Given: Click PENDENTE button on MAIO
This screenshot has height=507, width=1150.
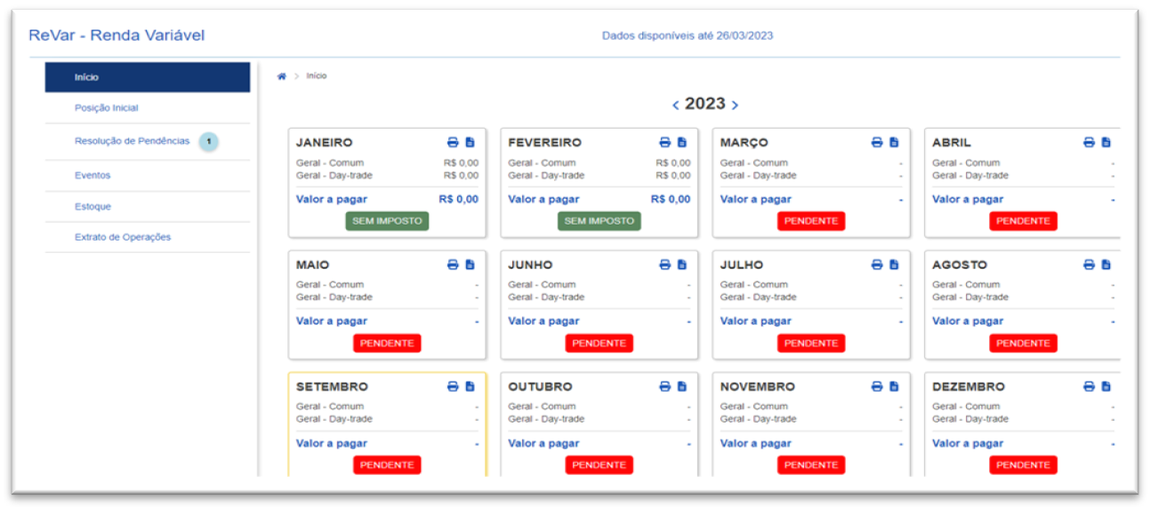Looking at the screenshot, I should (x=387, y=343).
